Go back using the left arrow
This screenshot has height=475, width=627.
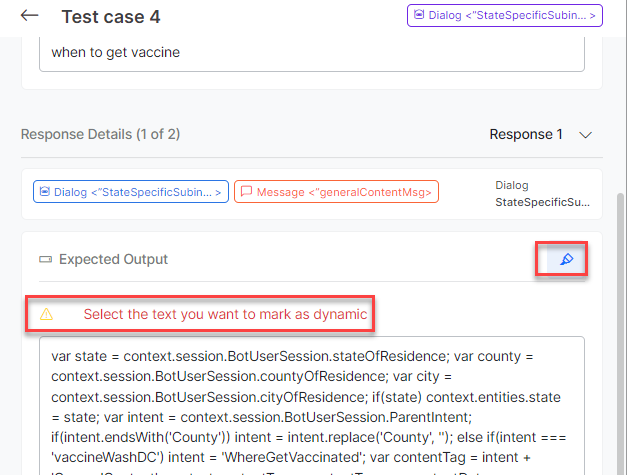[30, 16]
